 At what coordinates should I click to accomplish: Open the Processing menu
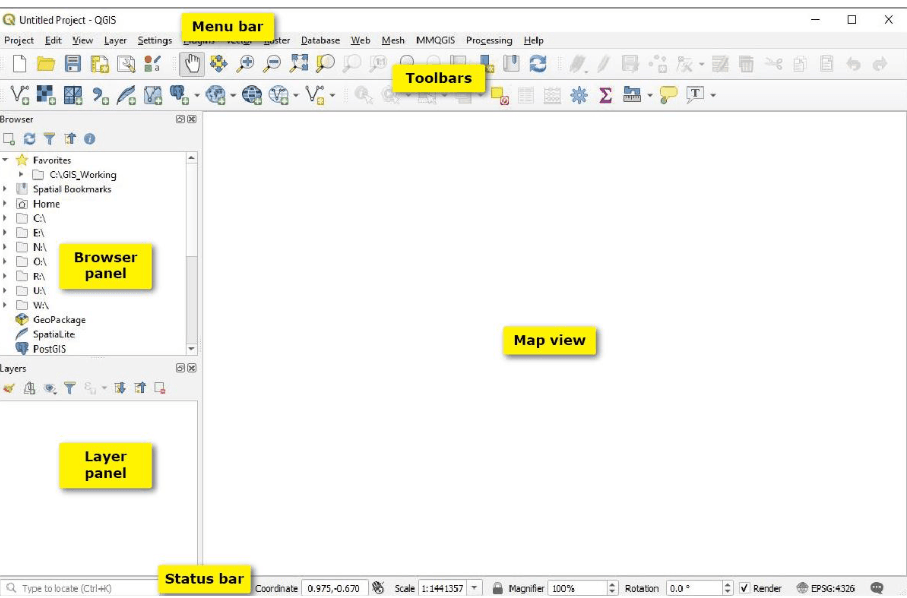point(488,41)
